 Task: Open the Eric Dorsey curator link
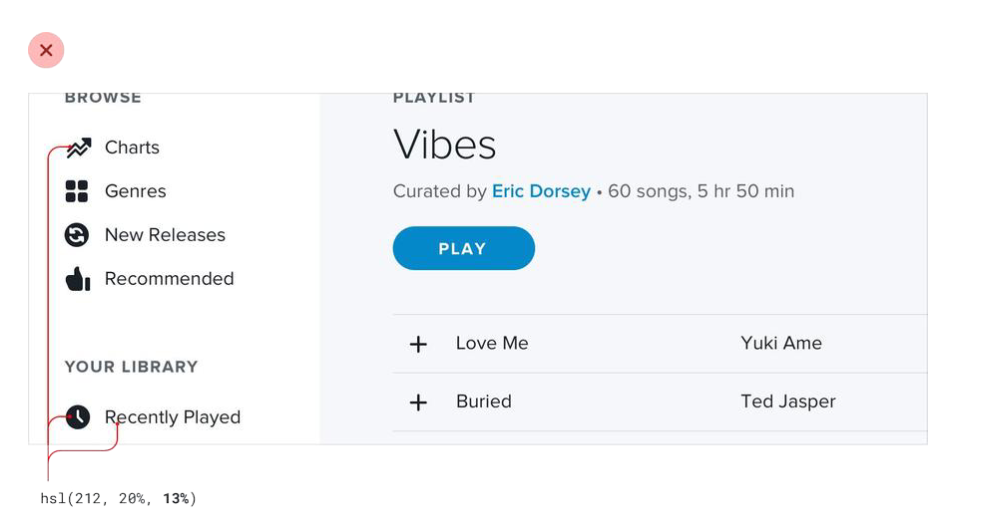541,191
